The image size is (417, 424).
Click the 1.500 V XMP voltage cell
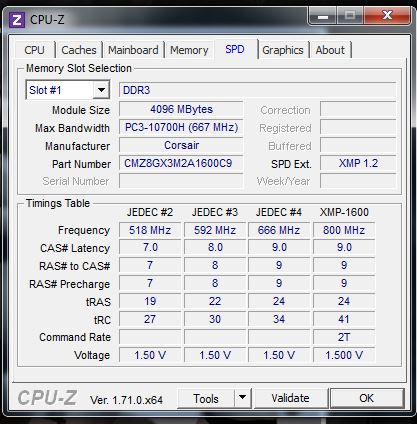point(344,355)
